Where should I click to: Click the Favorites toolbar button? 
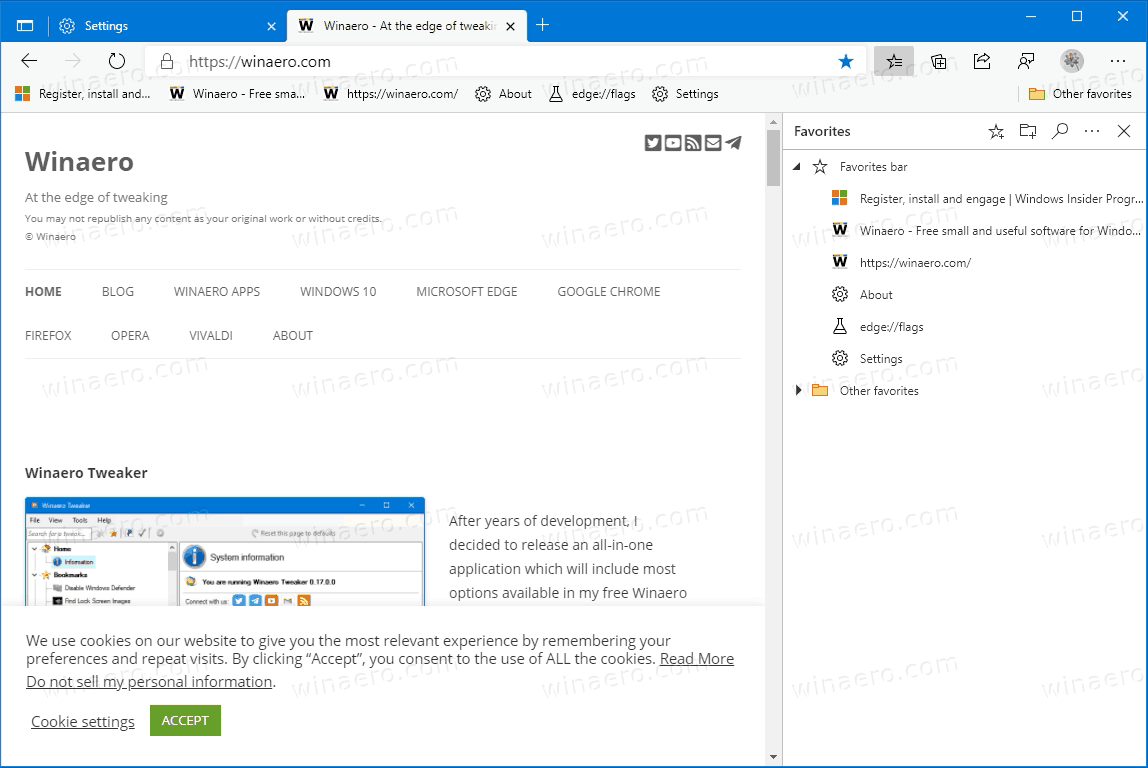893,61
